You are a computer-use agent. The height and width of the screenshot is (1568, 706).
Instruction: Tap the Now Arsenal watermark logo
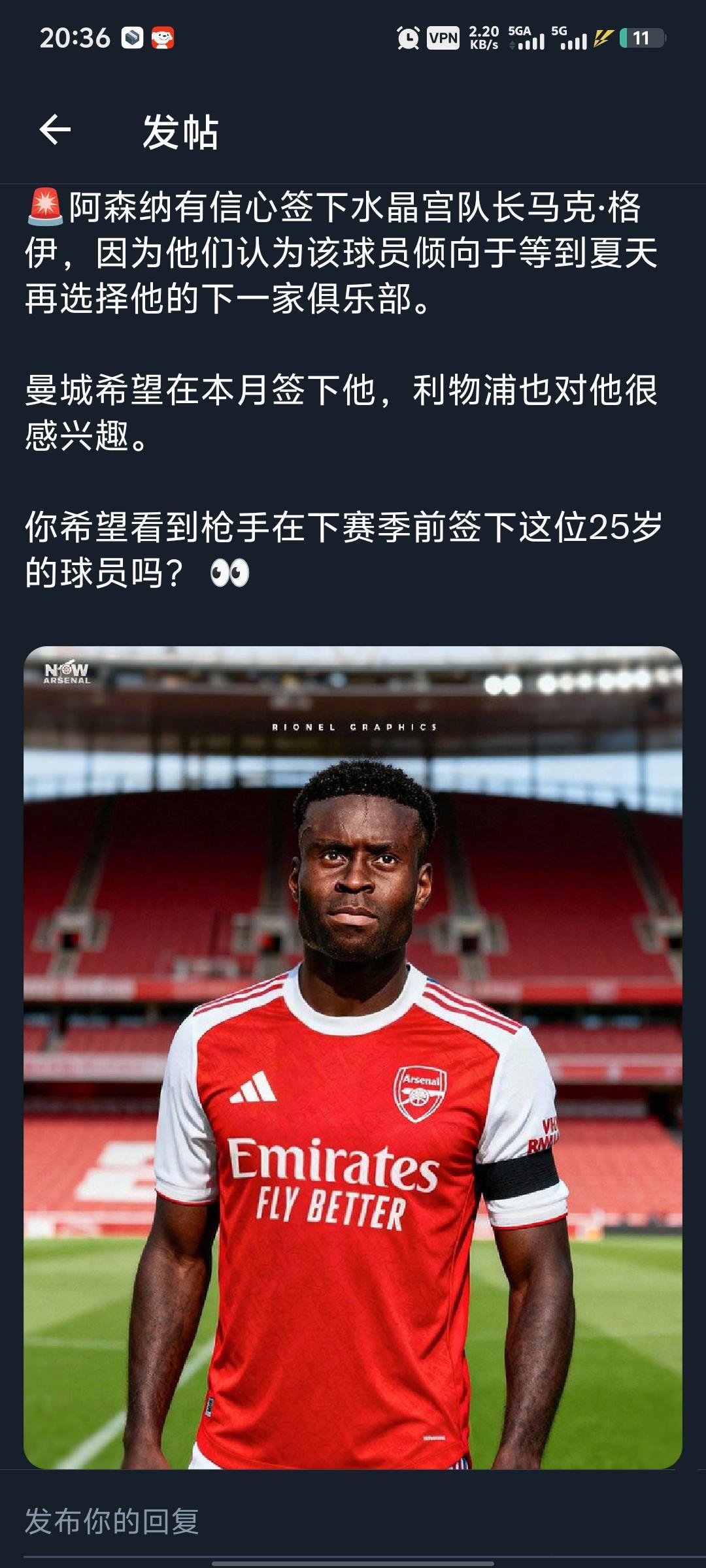coord(67,672)
